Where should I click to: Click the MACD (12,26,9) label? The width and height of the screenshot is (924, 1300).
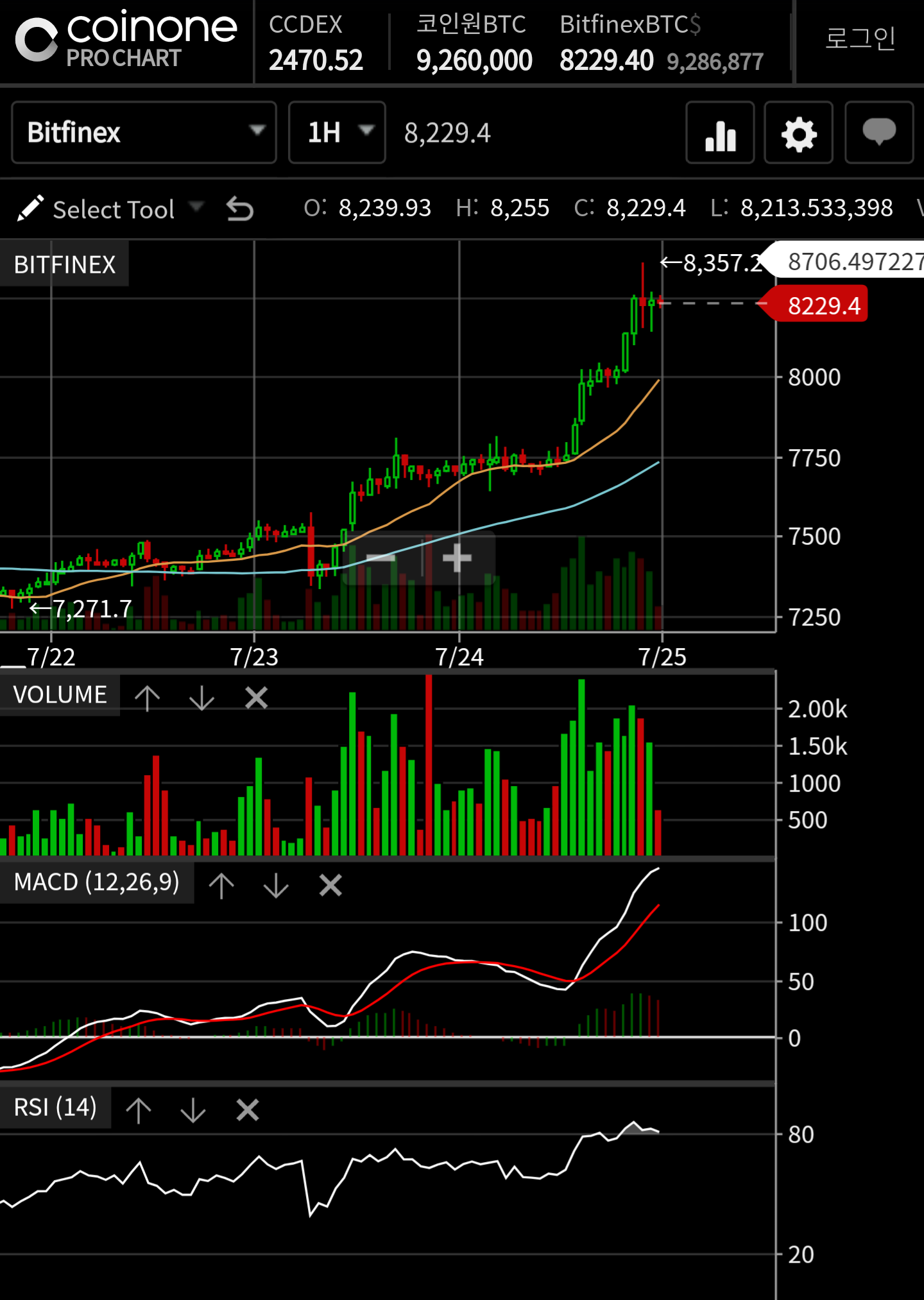tap(96, 882)
